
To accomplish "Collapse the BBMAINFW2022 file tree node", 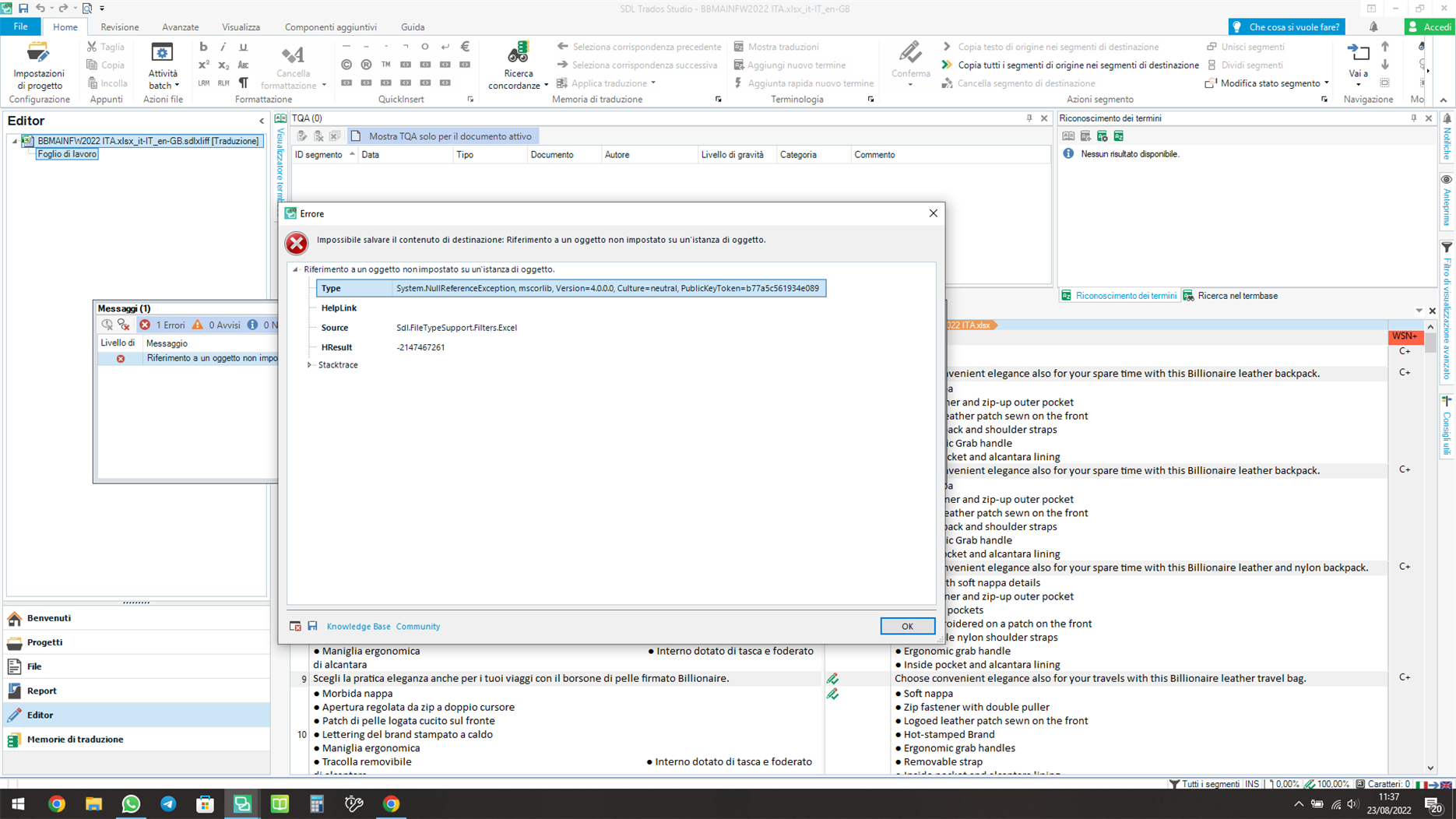I will [14, 141].
